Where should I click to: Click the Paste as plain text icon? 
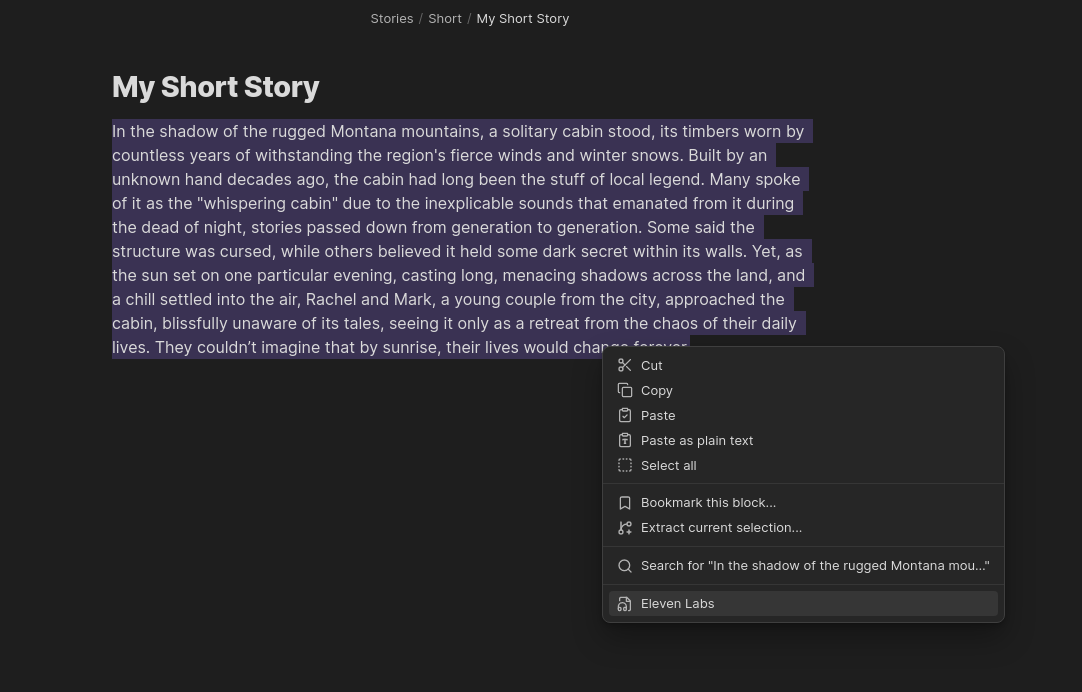(x=624, y=440)
